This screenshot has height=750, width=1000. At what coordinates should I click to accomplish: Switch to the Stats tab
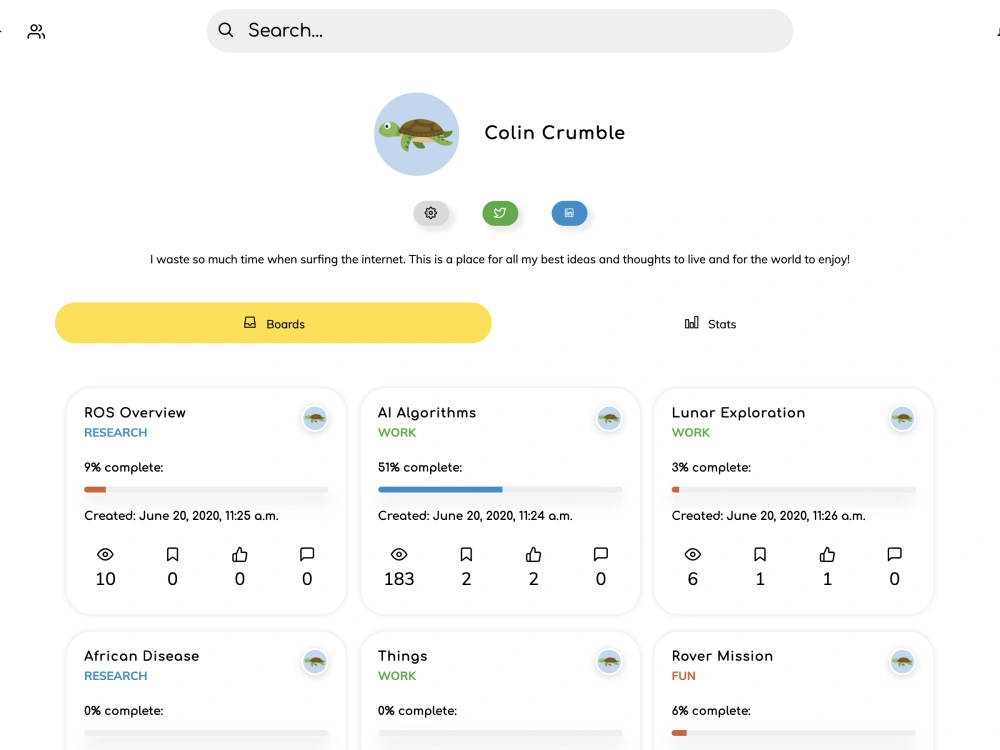tap(710, 323)
